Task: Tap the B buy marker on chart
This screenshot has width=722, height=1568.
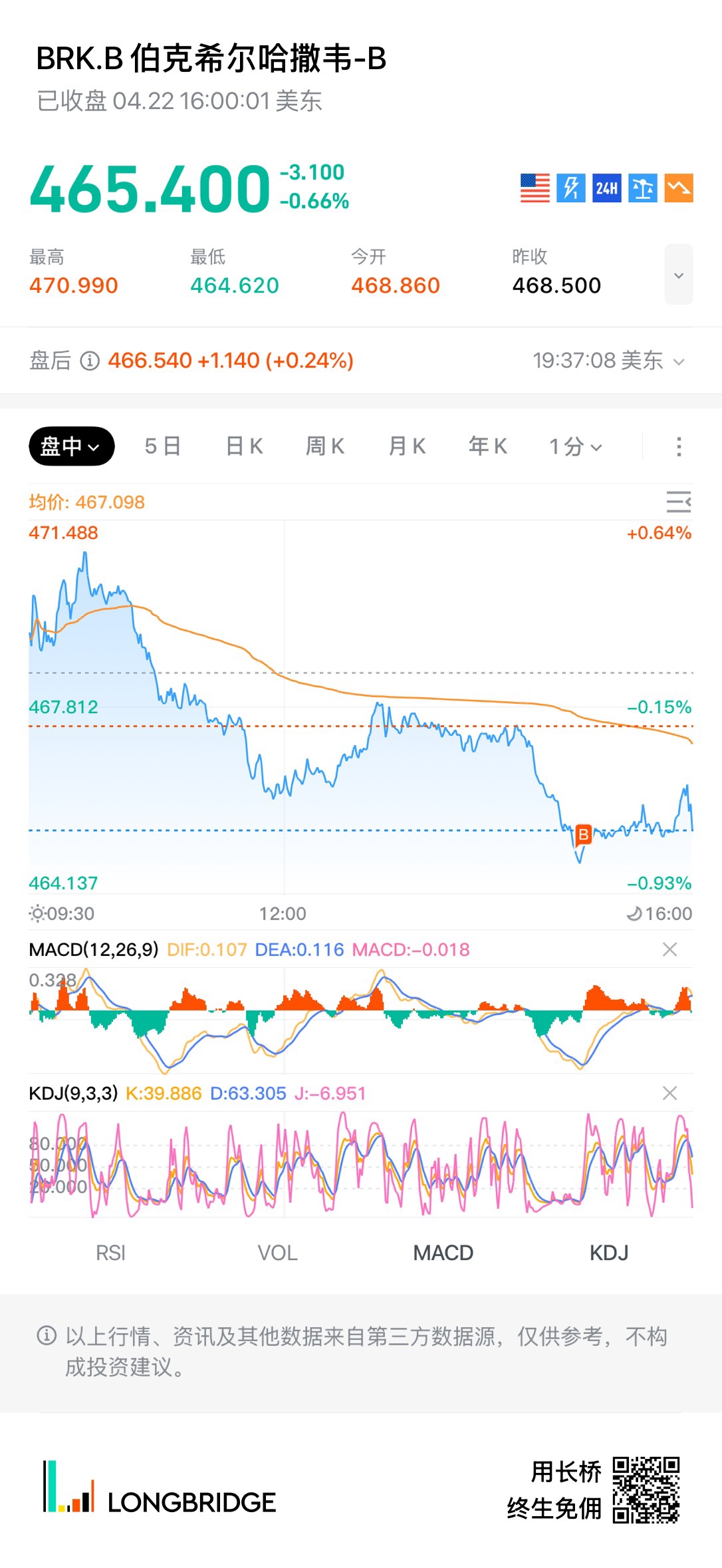Action: pos(583,834)
